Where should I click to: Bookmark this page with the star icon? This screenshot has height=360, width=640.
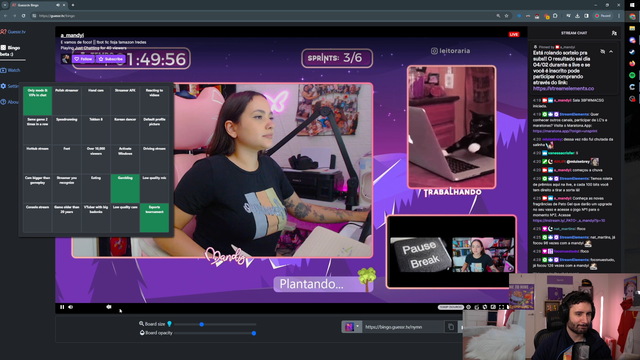click(507, 16)
